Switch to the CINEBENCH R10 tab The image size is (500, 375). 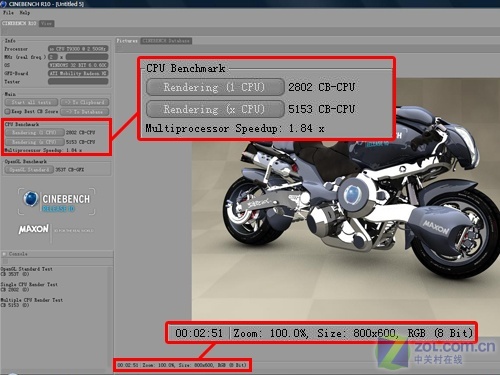point(19,23)
